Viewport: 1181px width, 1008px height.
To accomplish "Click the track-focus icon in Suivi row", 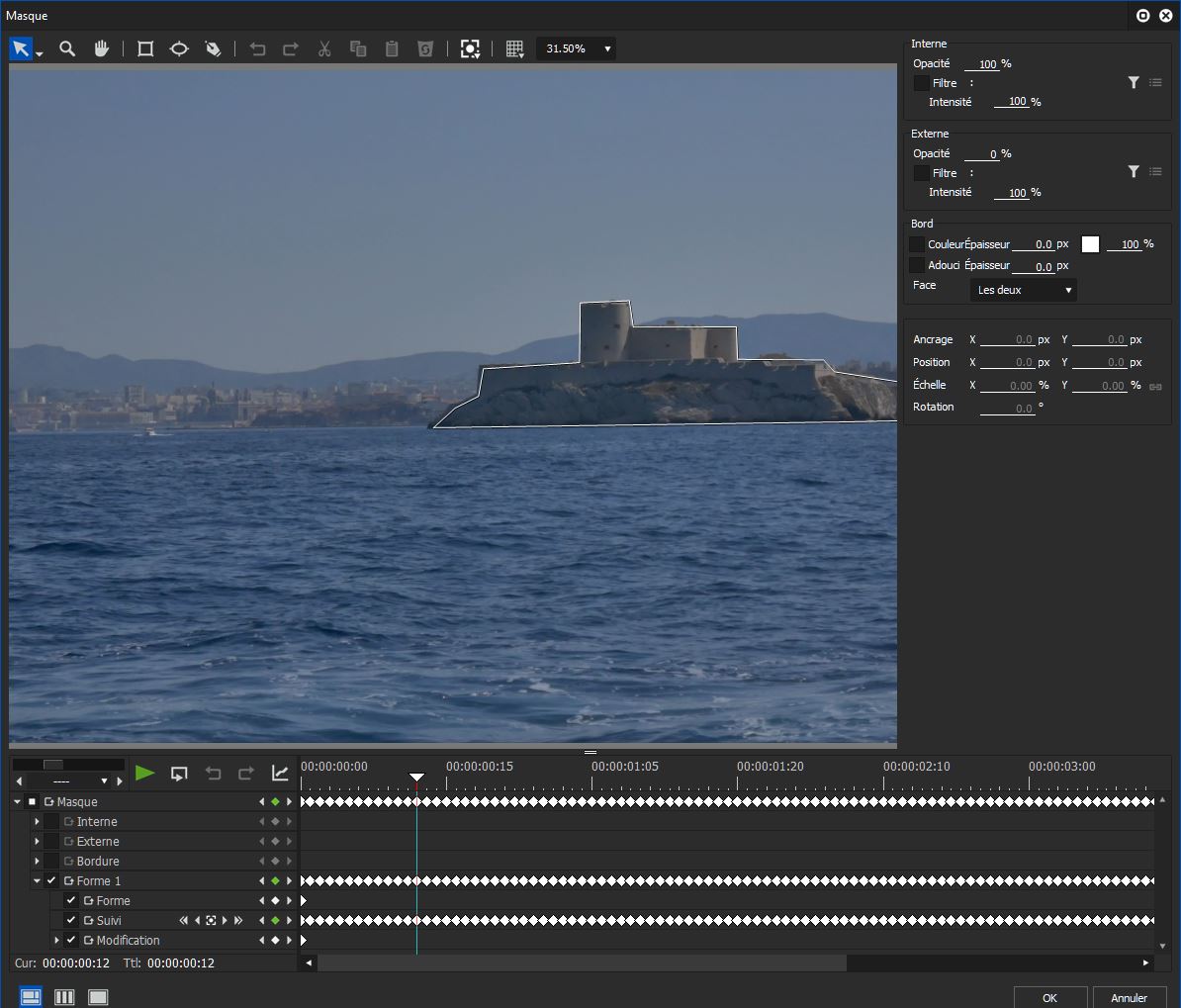I will [x=211, y=920].
